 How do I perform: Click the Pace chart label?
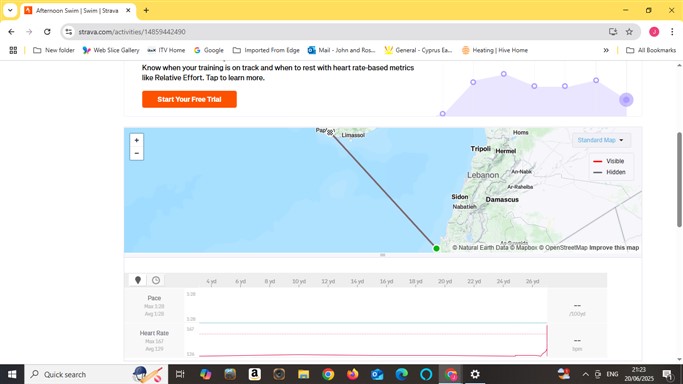[154, 298]
